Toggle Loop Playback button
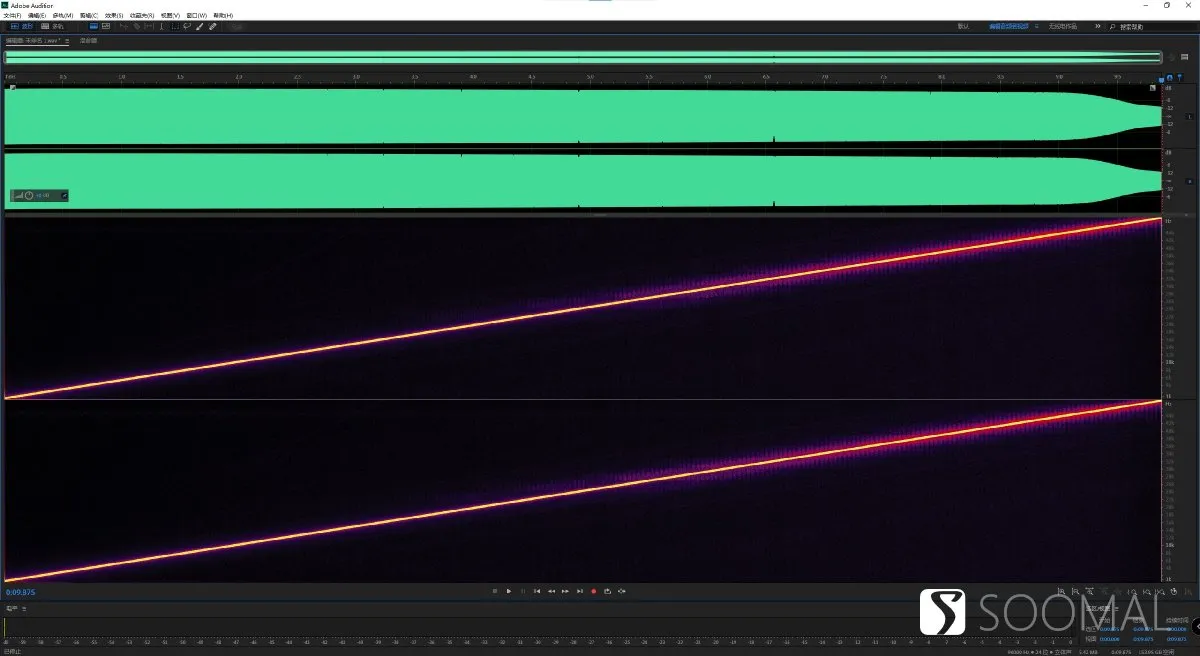This screenshot has height=656, width=1200. tap(607, 591)
